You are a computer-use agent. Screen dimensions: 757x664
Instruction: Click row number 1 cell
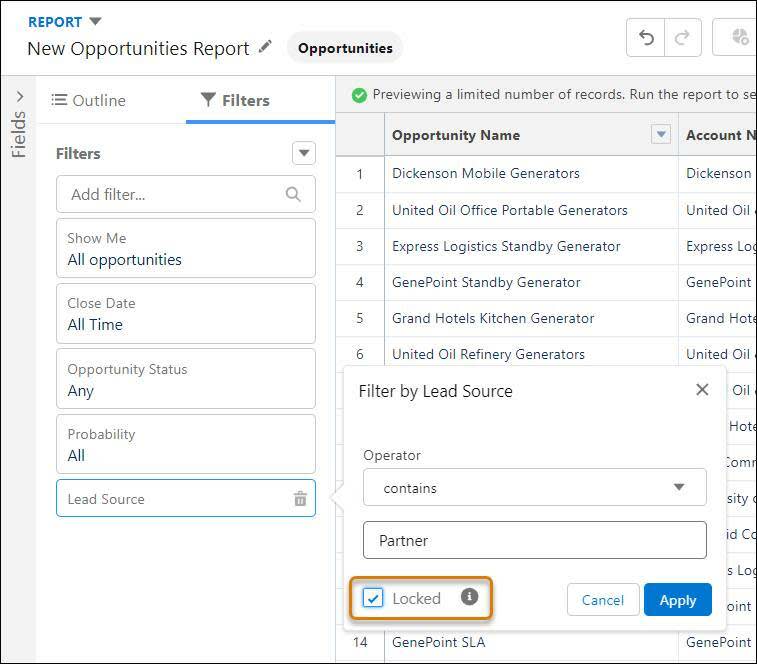pos(360,174)
